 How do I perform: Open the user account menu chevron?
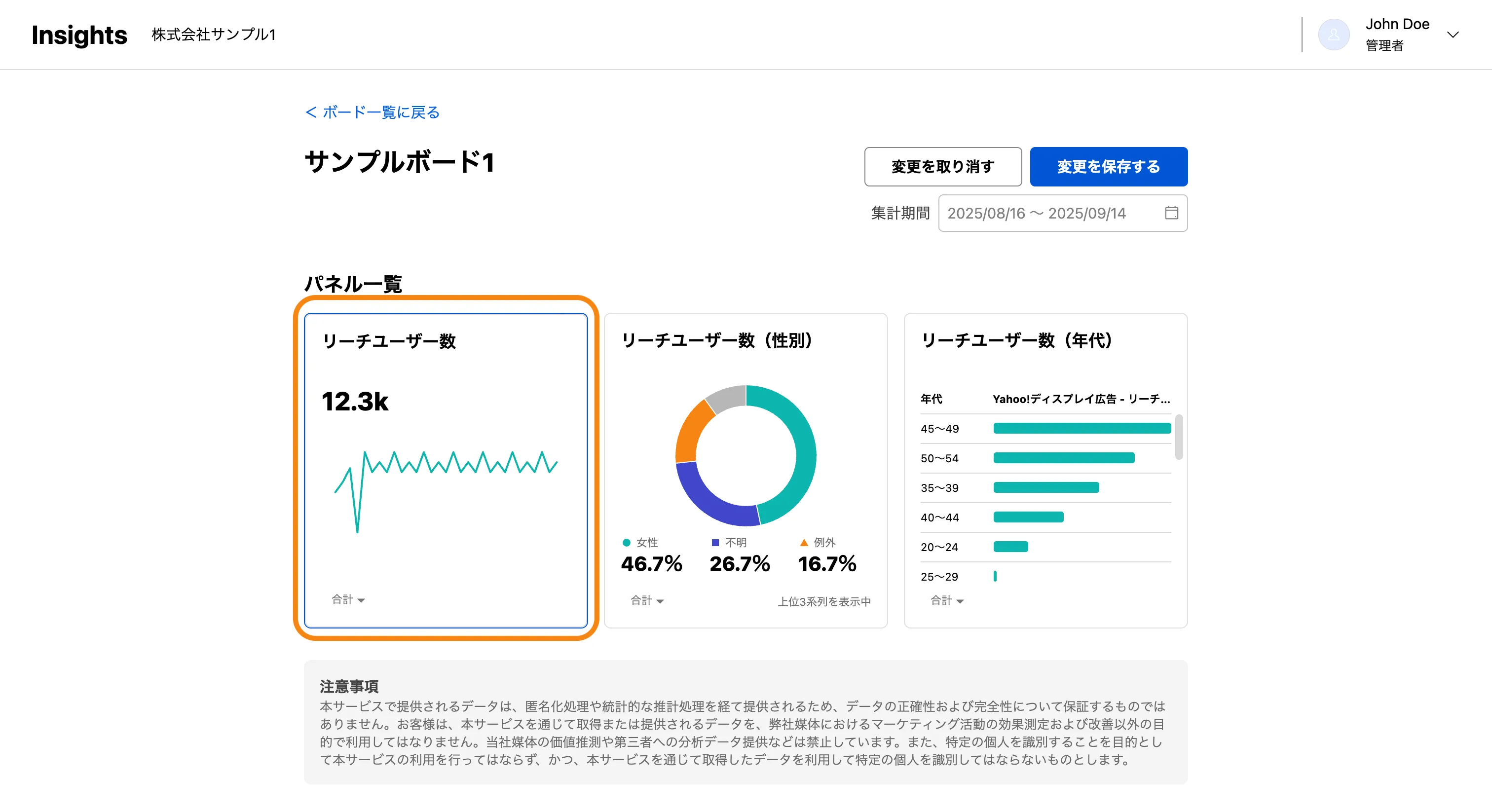pyautogui.click(x=1453, y=35)
